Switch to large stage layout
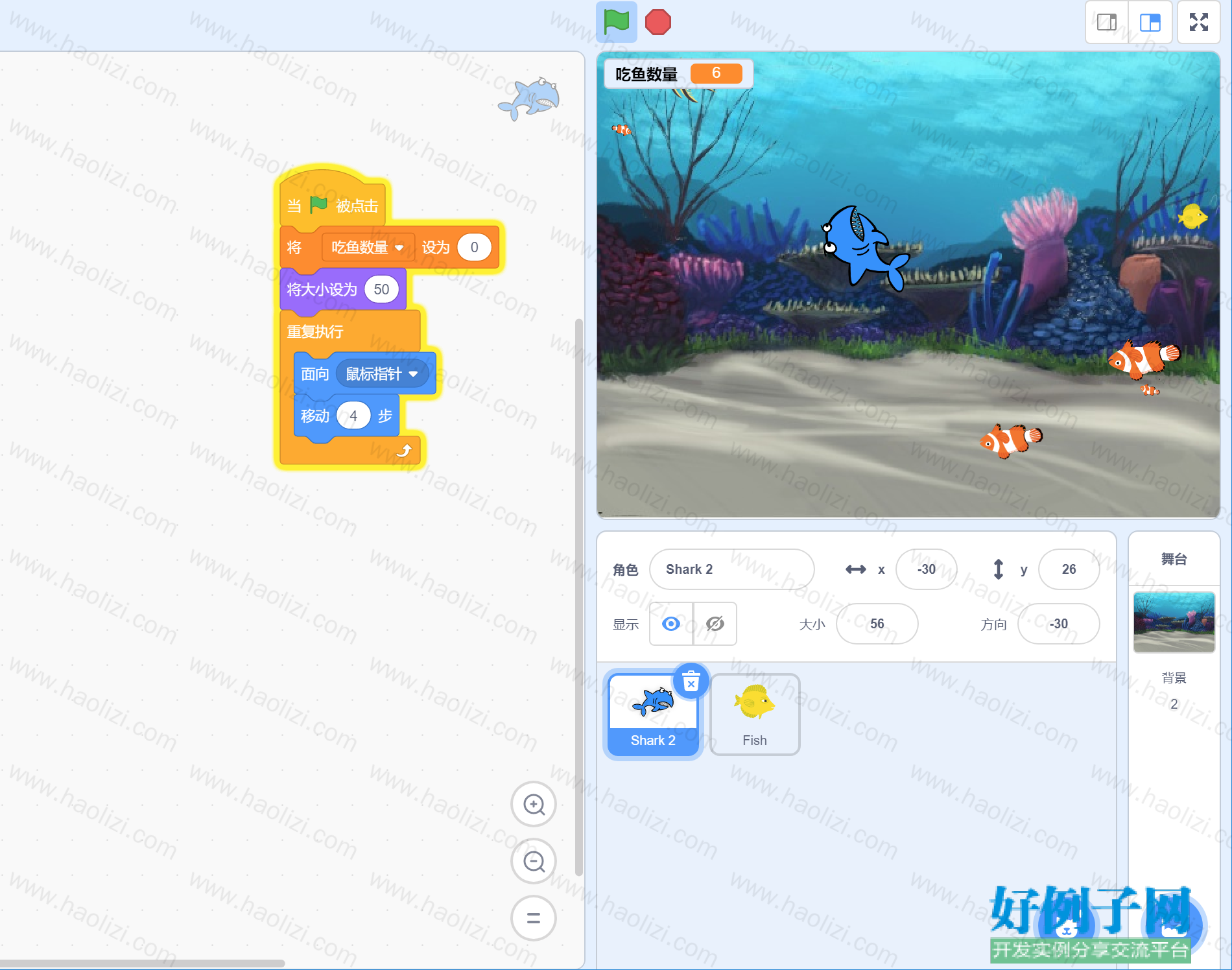This screenshot has width=1232, height=970. pos(1150,23)
